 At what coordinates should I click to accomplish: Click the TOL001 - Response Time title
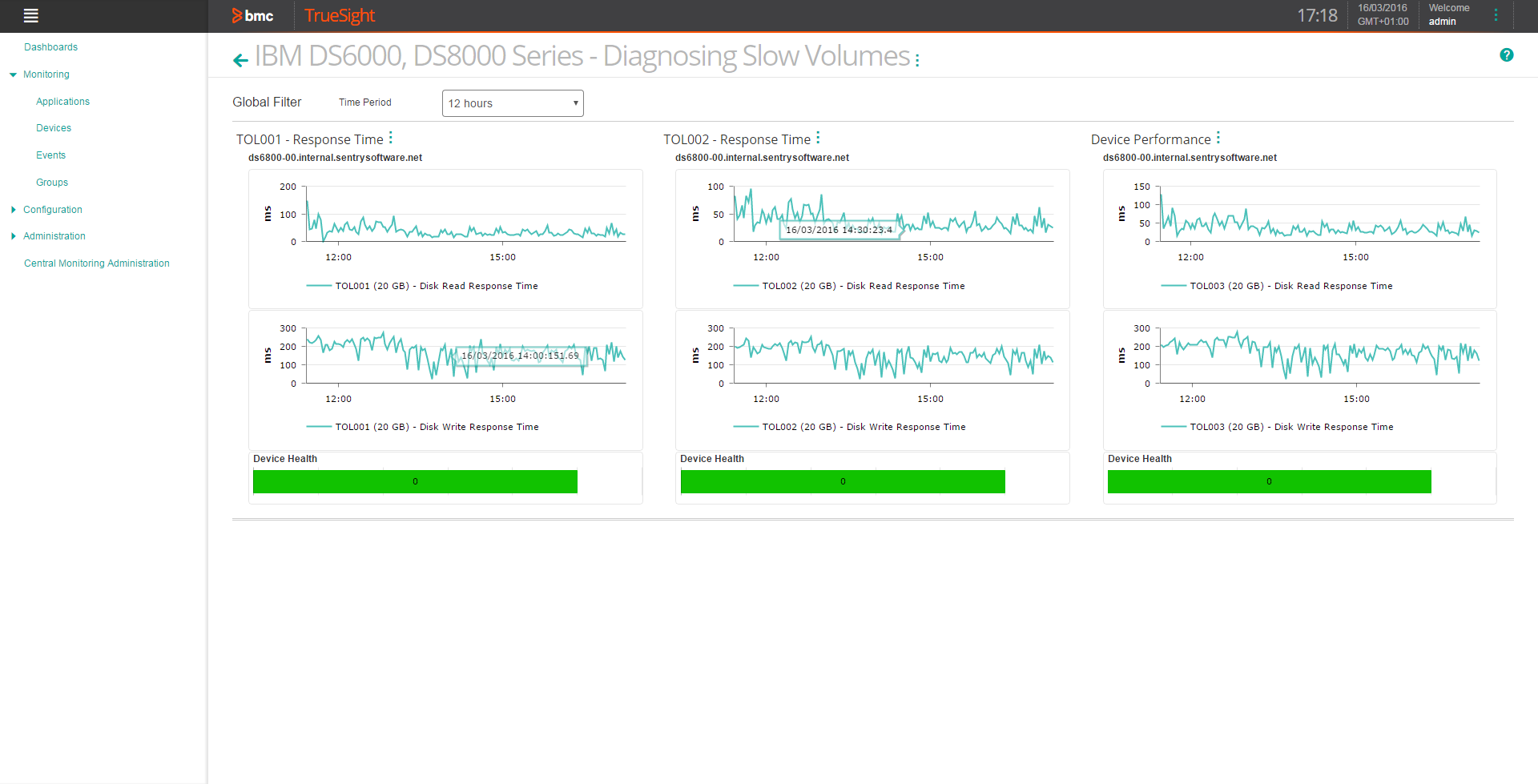(x=309, y=139)
